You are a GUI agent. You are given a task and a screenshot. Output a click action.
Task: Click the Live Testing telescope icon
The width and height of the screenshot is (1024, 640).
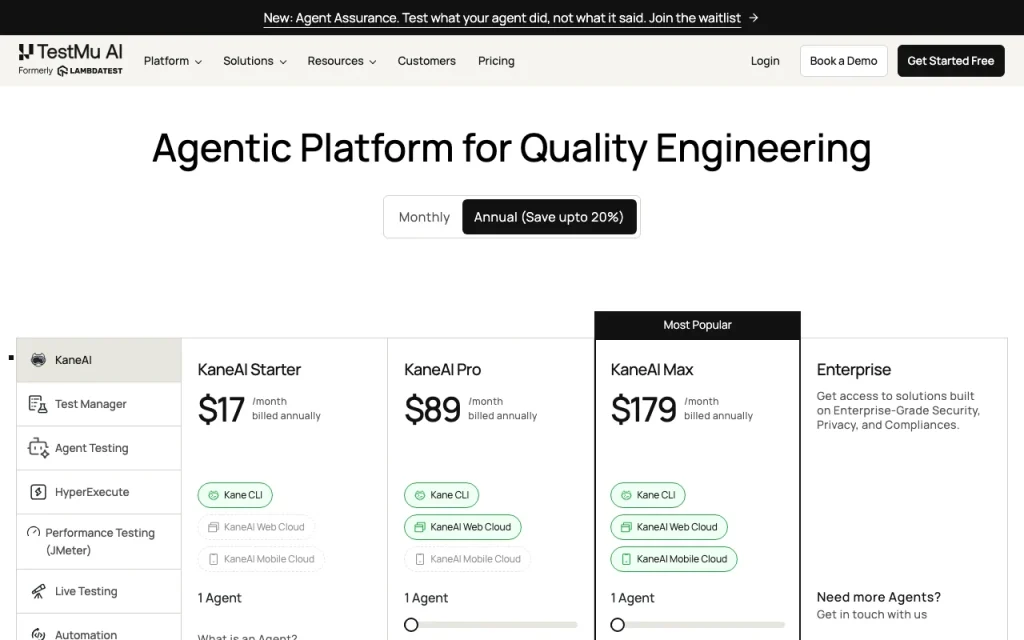(39, 591)
